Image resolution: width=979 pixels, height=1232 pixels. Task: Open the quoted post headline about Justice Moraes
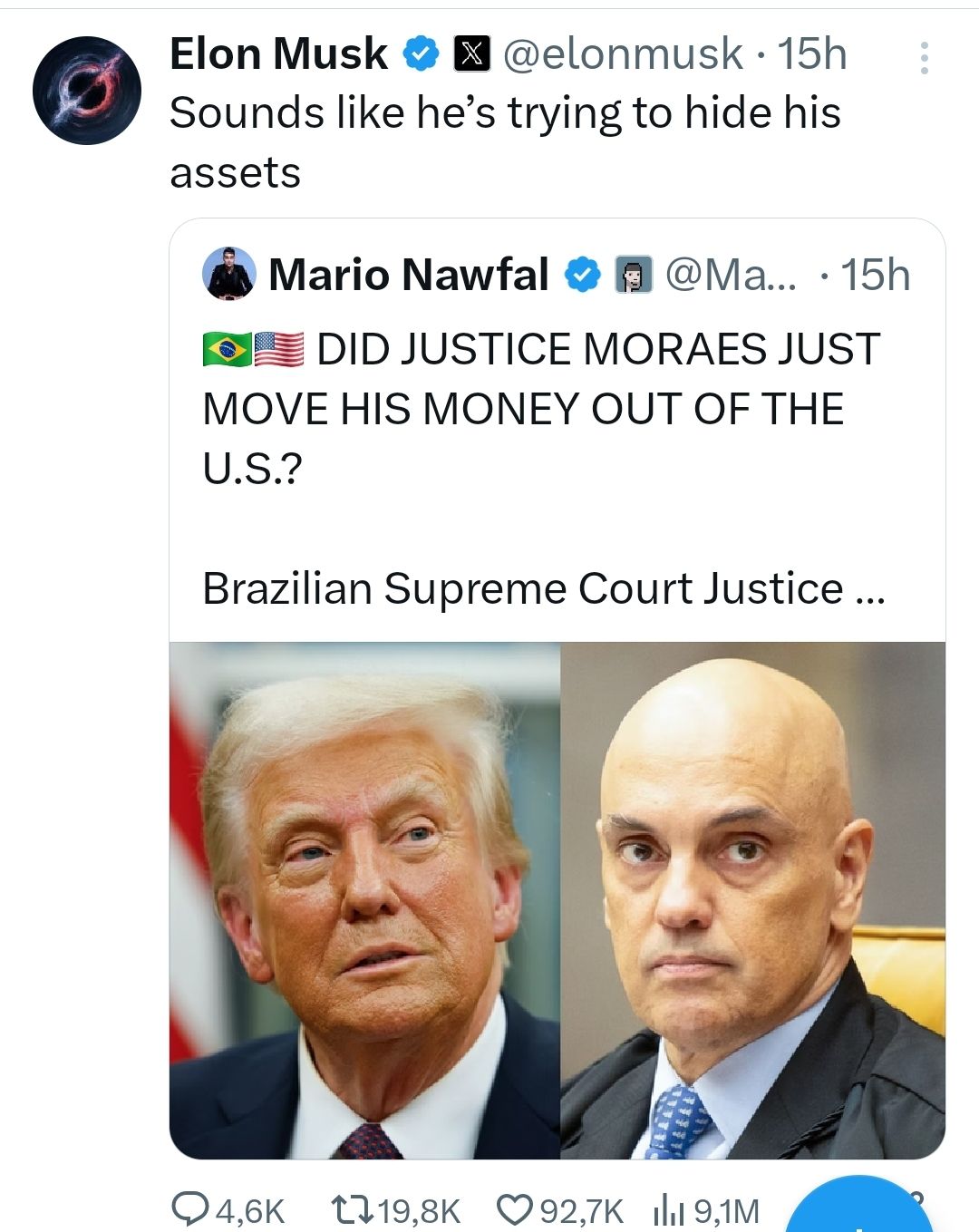541,408
